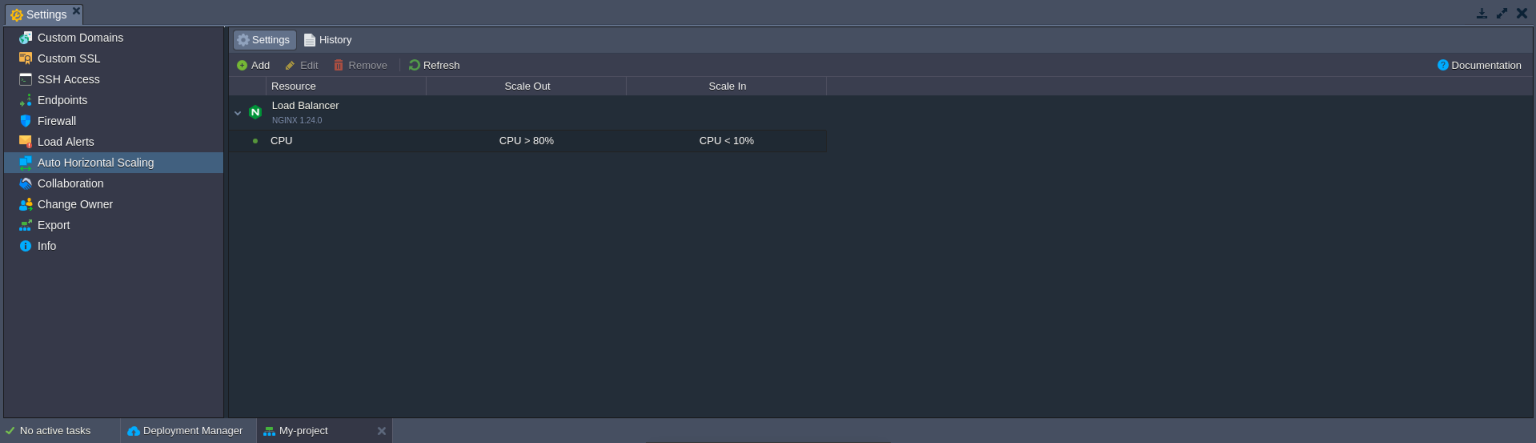
Task: Click the Edit trigger button
Action: 301,65
